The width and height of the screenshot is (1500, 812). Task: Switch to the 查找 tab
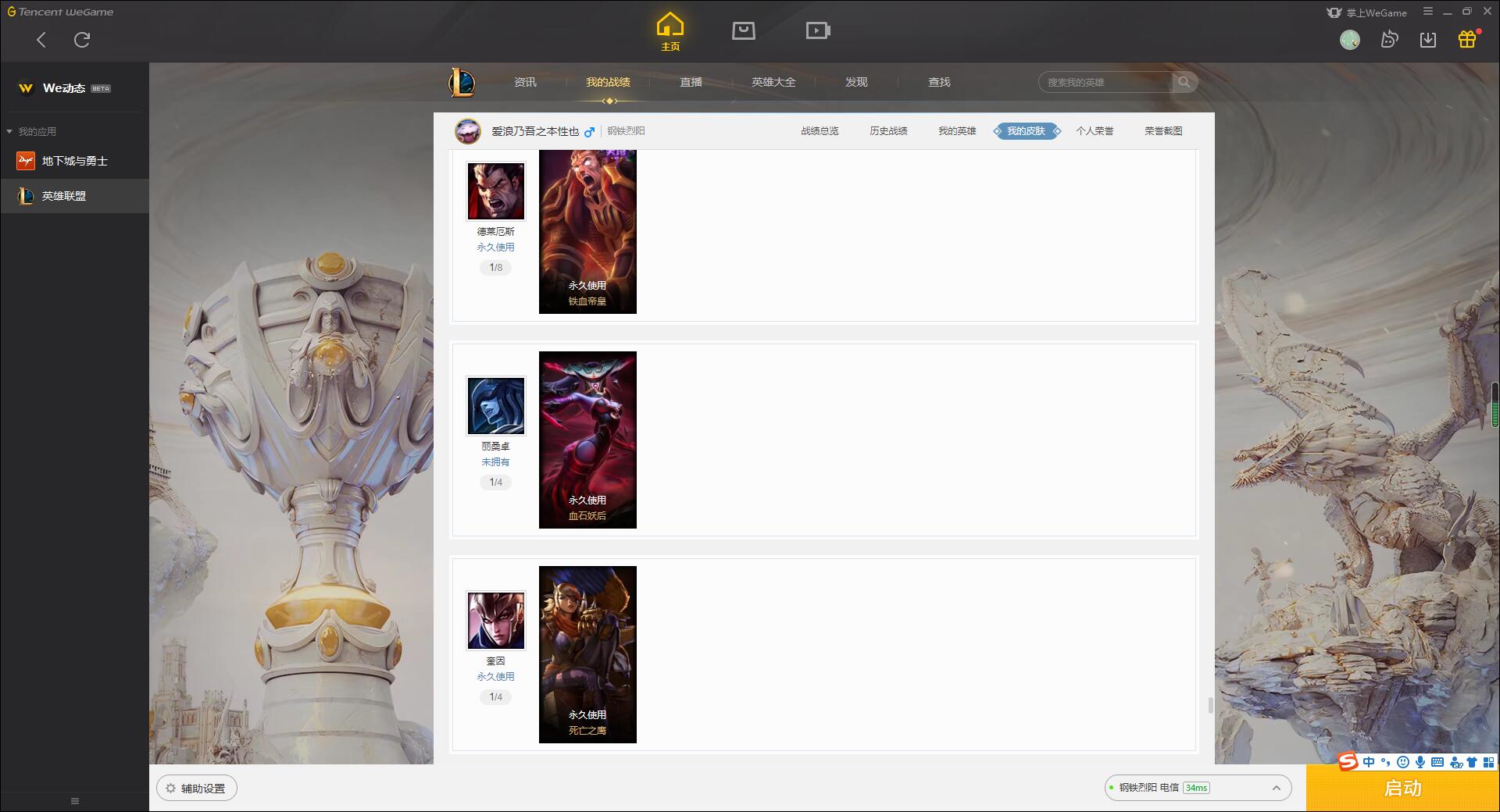pos(939,82)
